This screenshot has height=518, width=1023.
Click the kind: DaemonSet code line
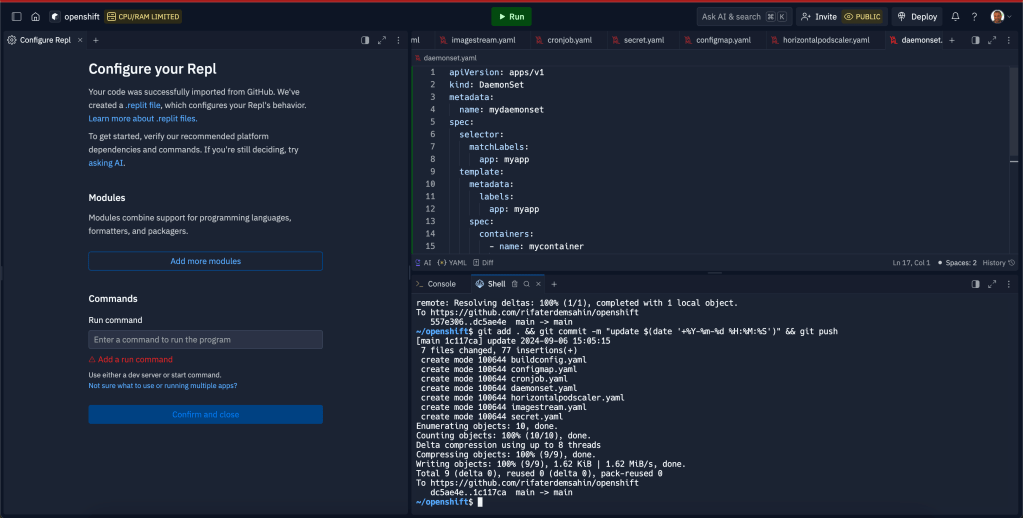486,85
